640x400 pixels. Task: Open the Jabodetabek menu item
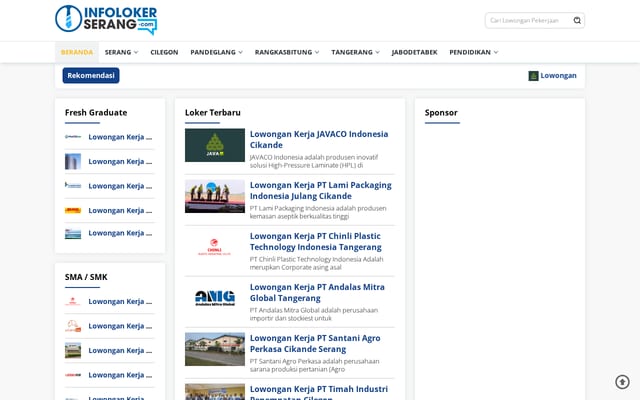click(x=414, y=52)
